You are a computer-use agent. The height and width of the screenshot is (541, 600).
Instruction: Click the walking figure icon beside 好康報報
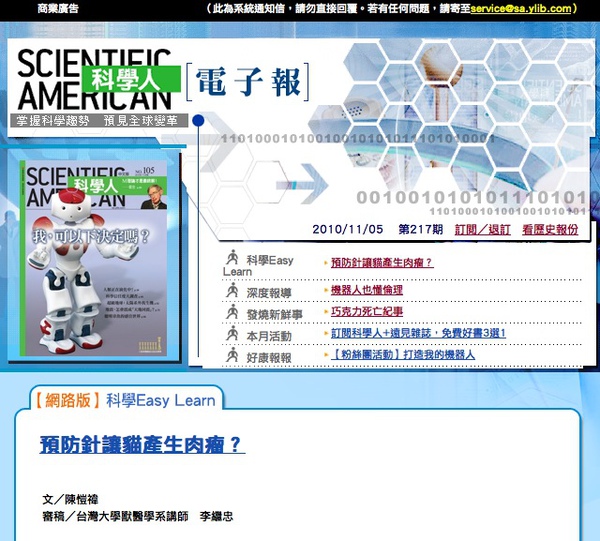pyautogui.click(x=232, y=355)
